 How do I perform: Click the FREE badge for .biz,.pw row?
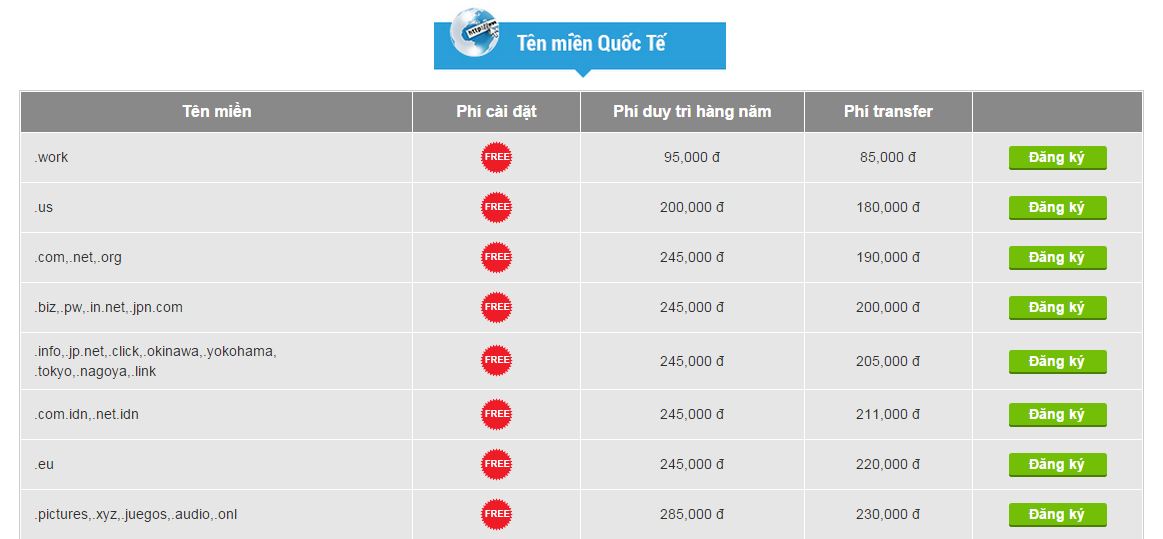(x=496, y=307)
